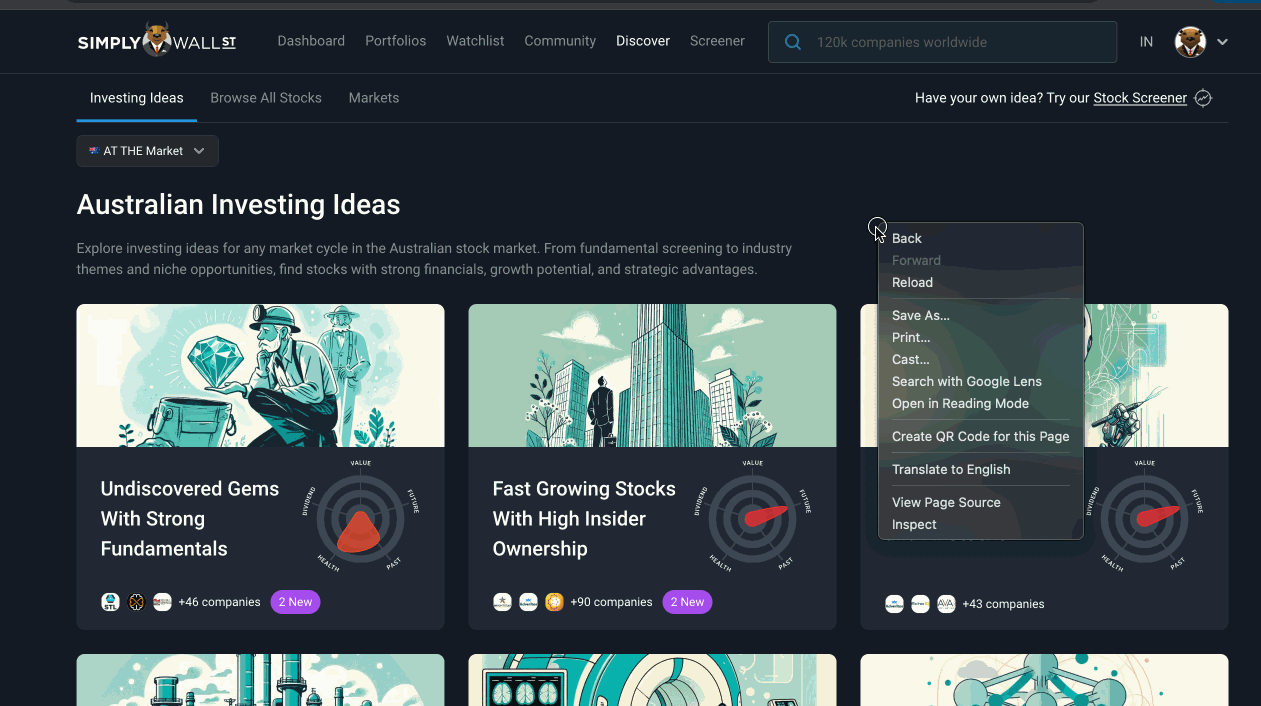Open the Community page

point(560,41)
